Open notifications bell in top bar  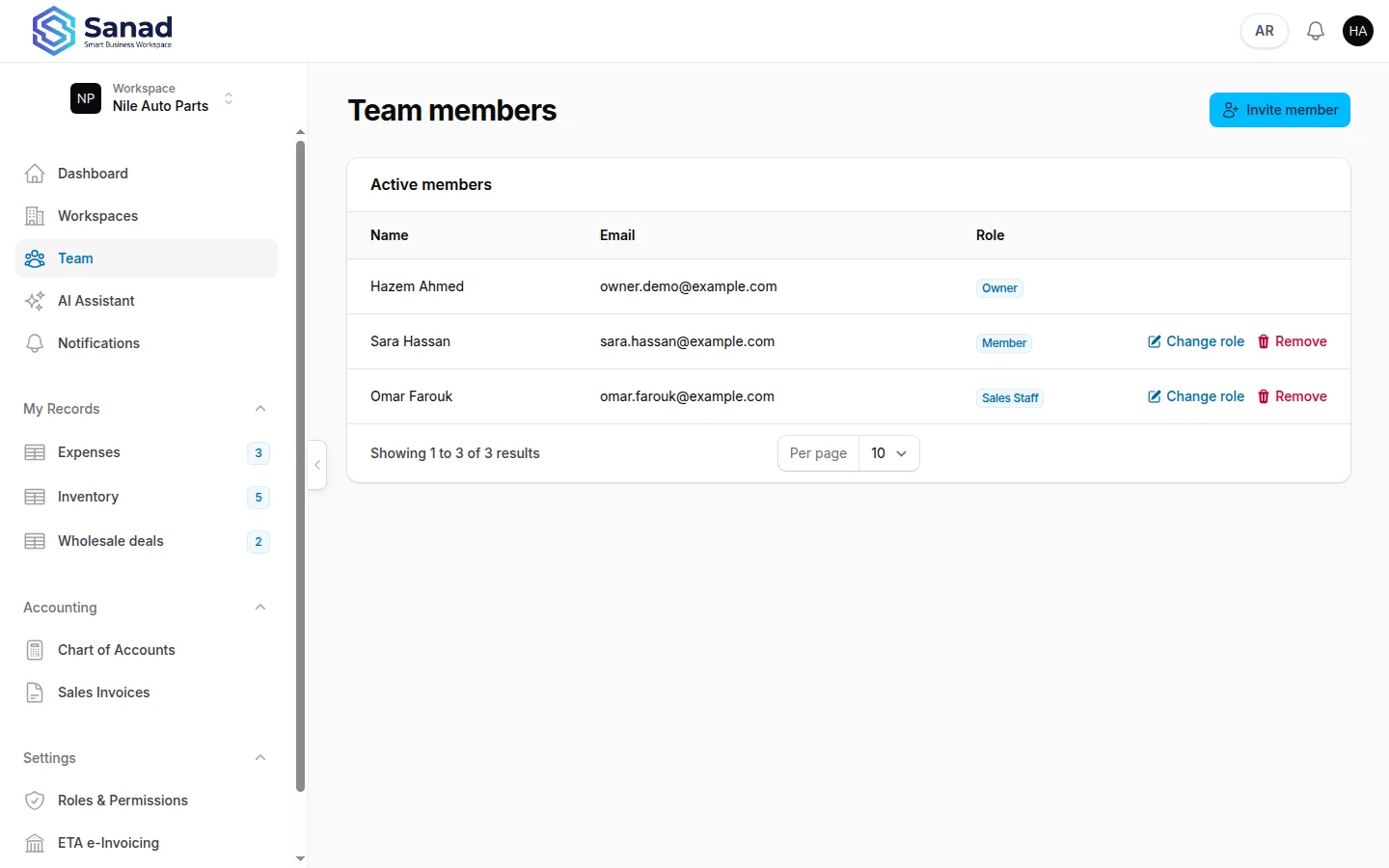tap(1316, 31)
